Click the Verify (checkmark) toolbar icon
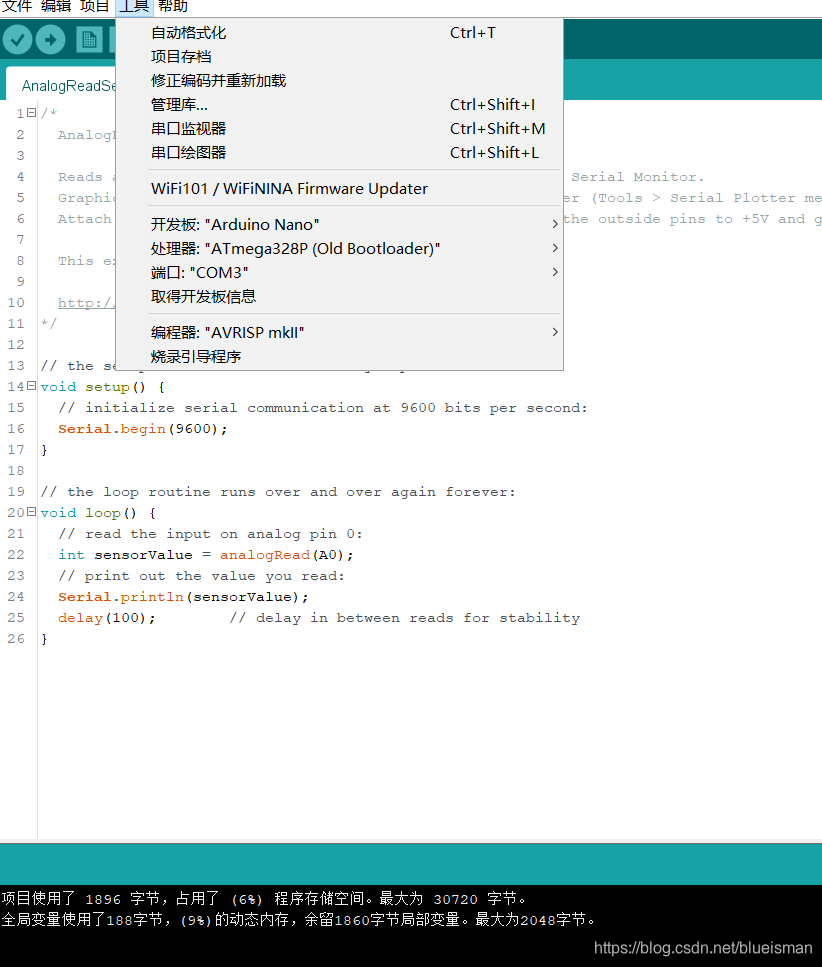Screen dimensions: 822x967 (17, 39)
